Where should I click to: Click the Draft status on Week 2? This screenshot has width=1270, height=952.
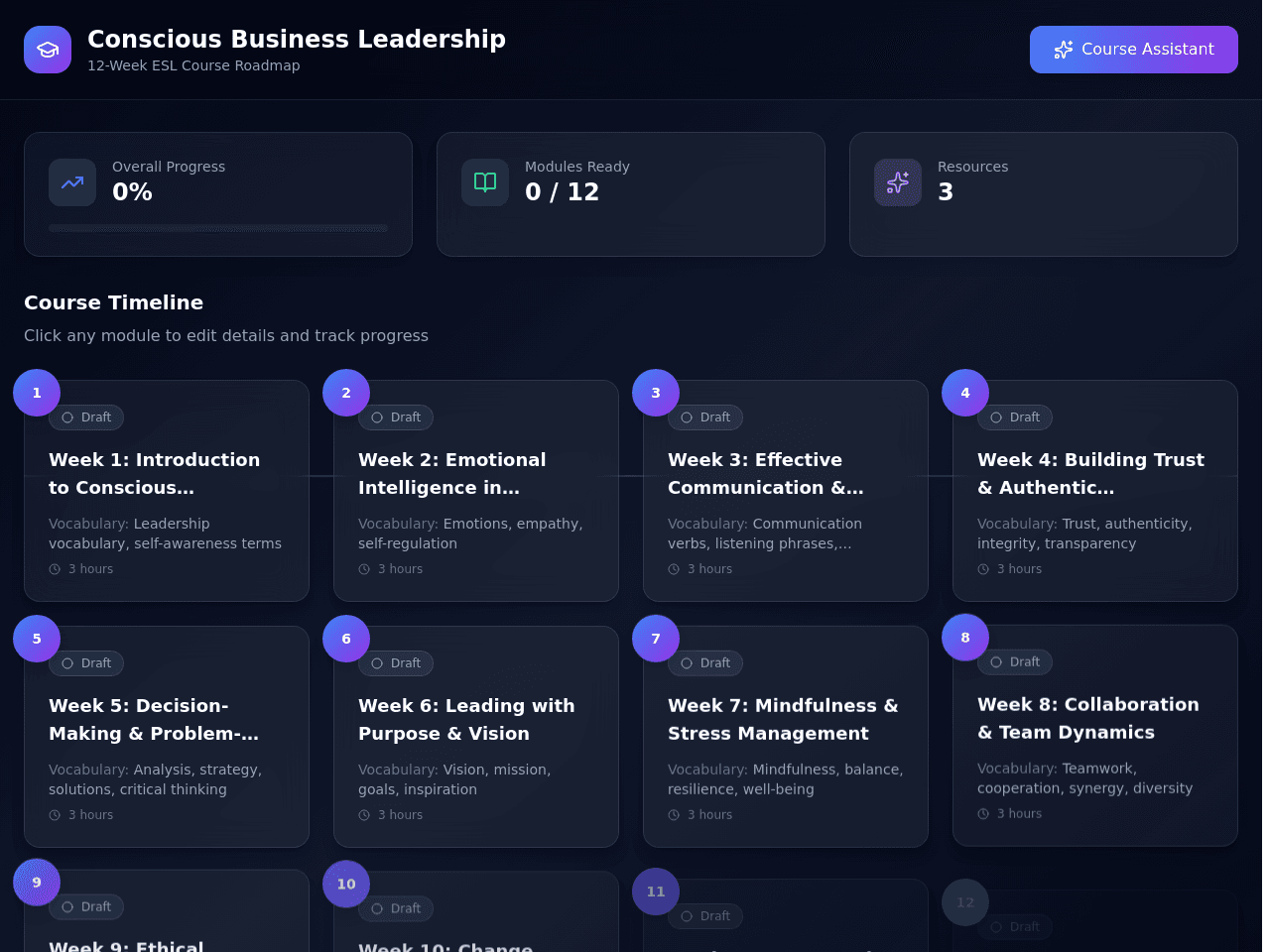[396, 417]
